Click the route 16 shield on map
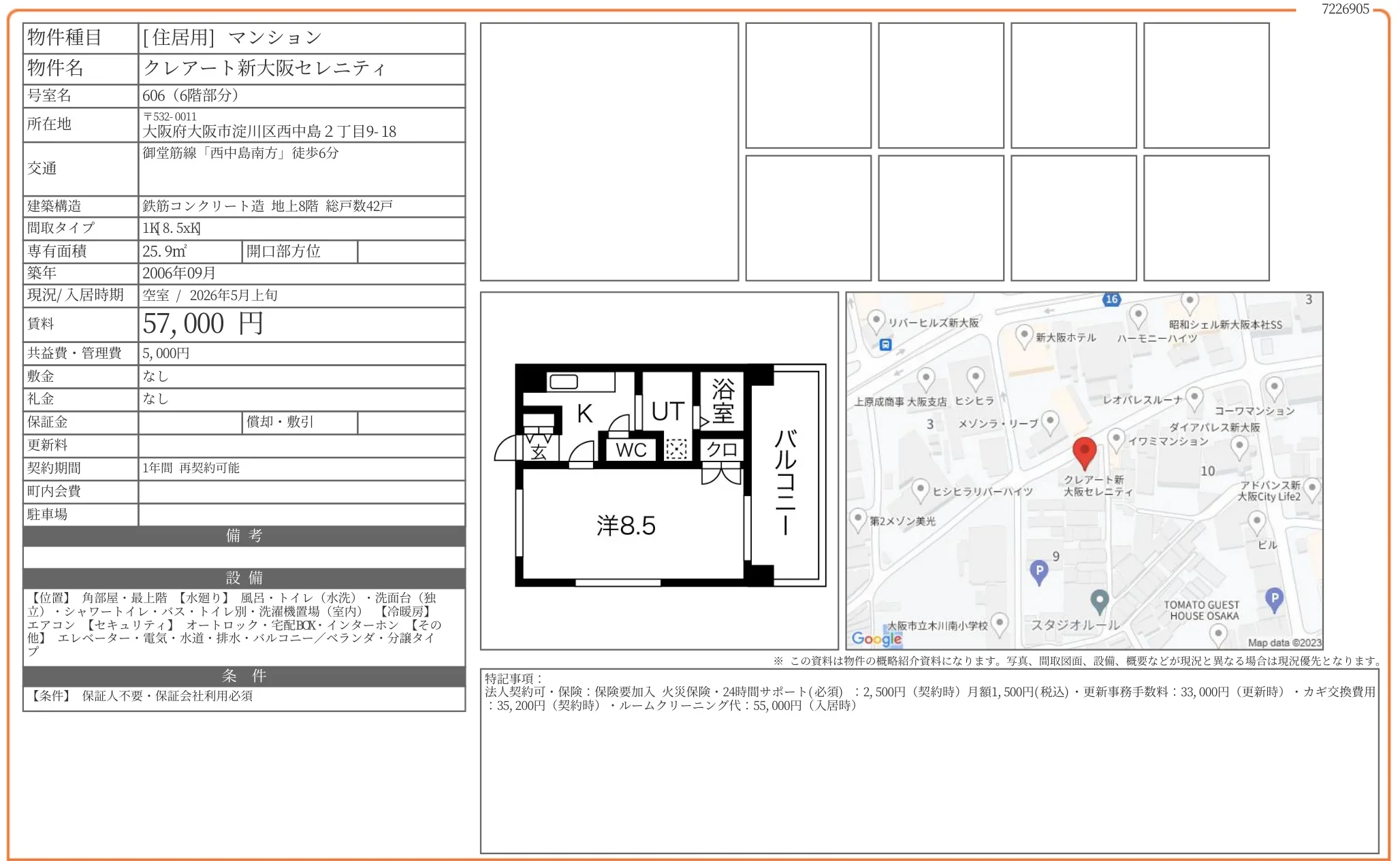Image resolution: width=1400 pixels, height=861 pixels. click(x=1111, y=299)
